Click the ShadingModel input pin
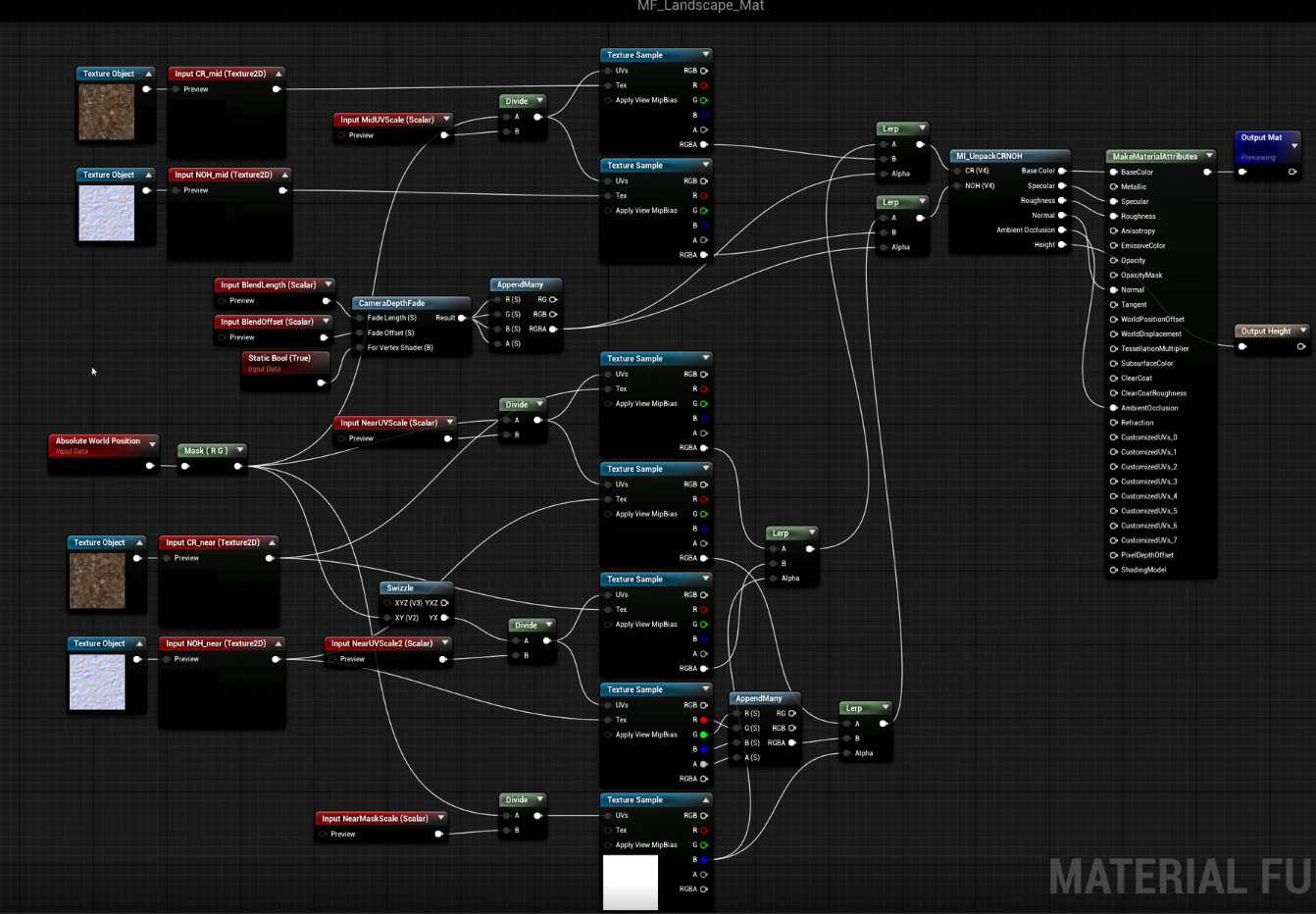1316x914 pixels. 1114,569
